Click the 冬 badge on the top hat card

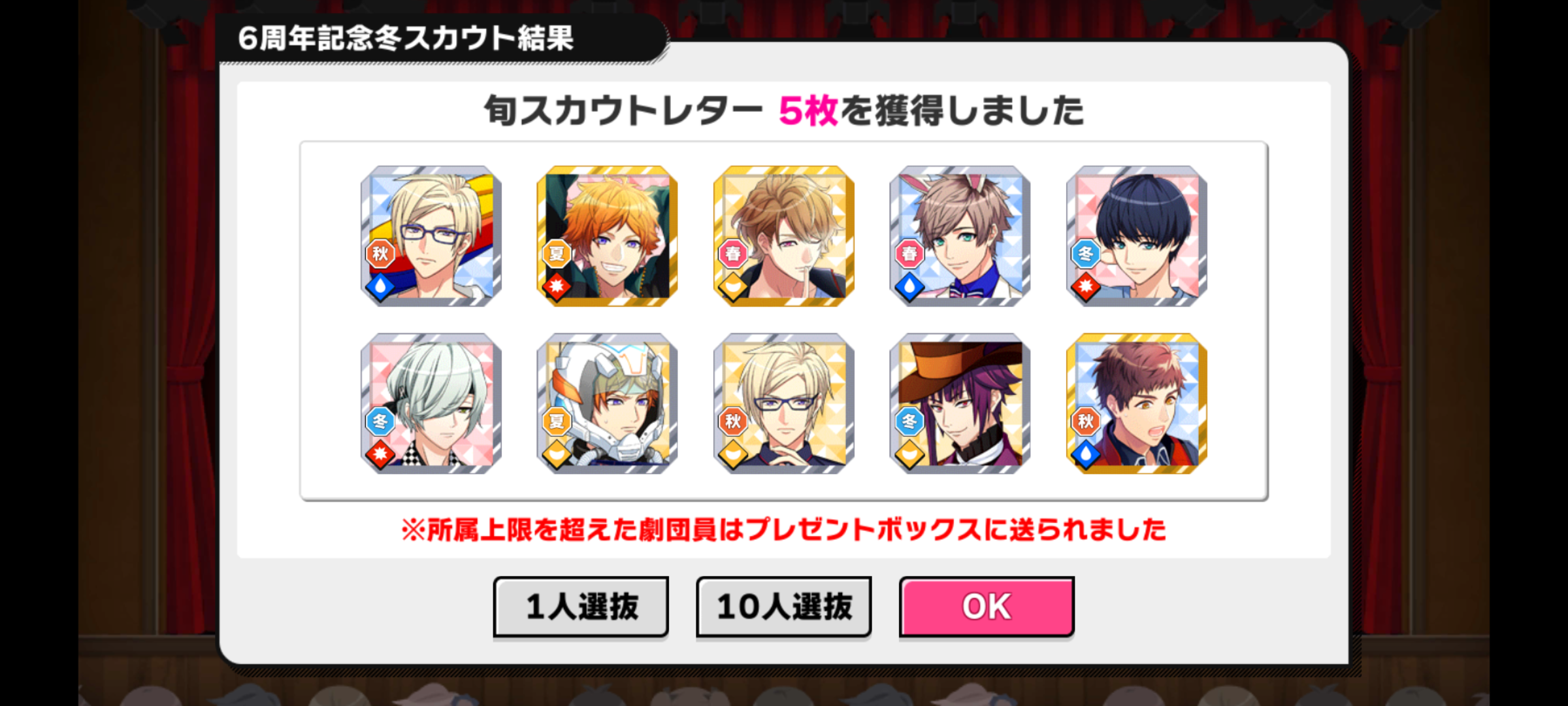909,421
